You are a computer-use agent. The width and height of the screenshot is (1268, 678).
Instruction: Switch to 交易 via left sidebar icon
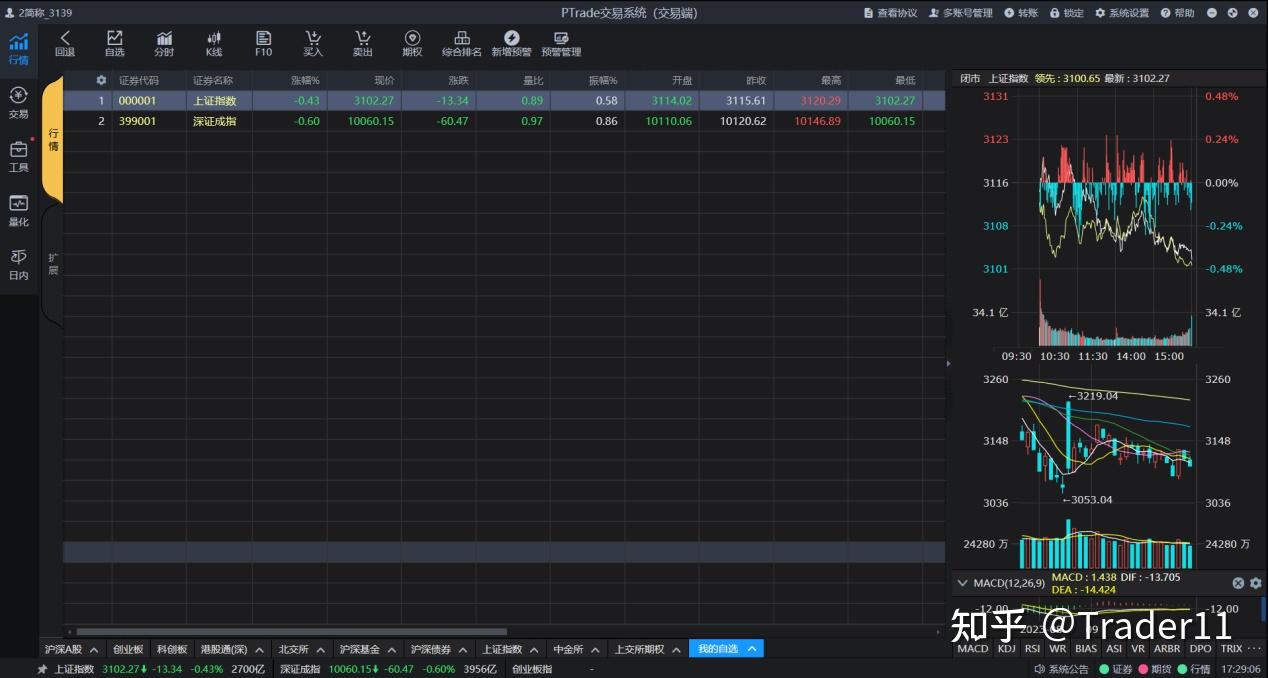click(x=18, y=101)
